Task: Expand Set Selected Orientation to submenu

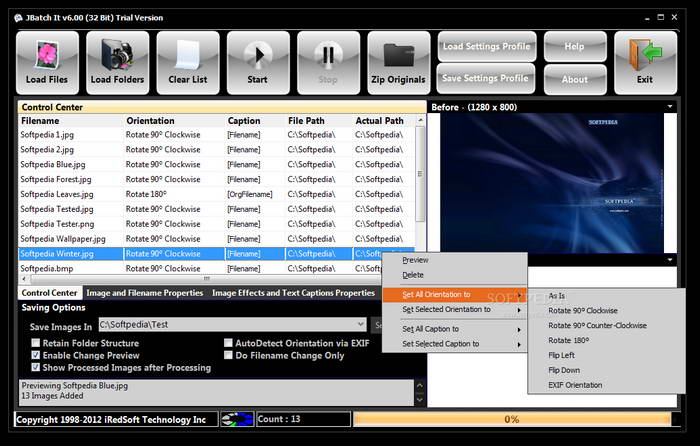Action: tap(454, 309)
